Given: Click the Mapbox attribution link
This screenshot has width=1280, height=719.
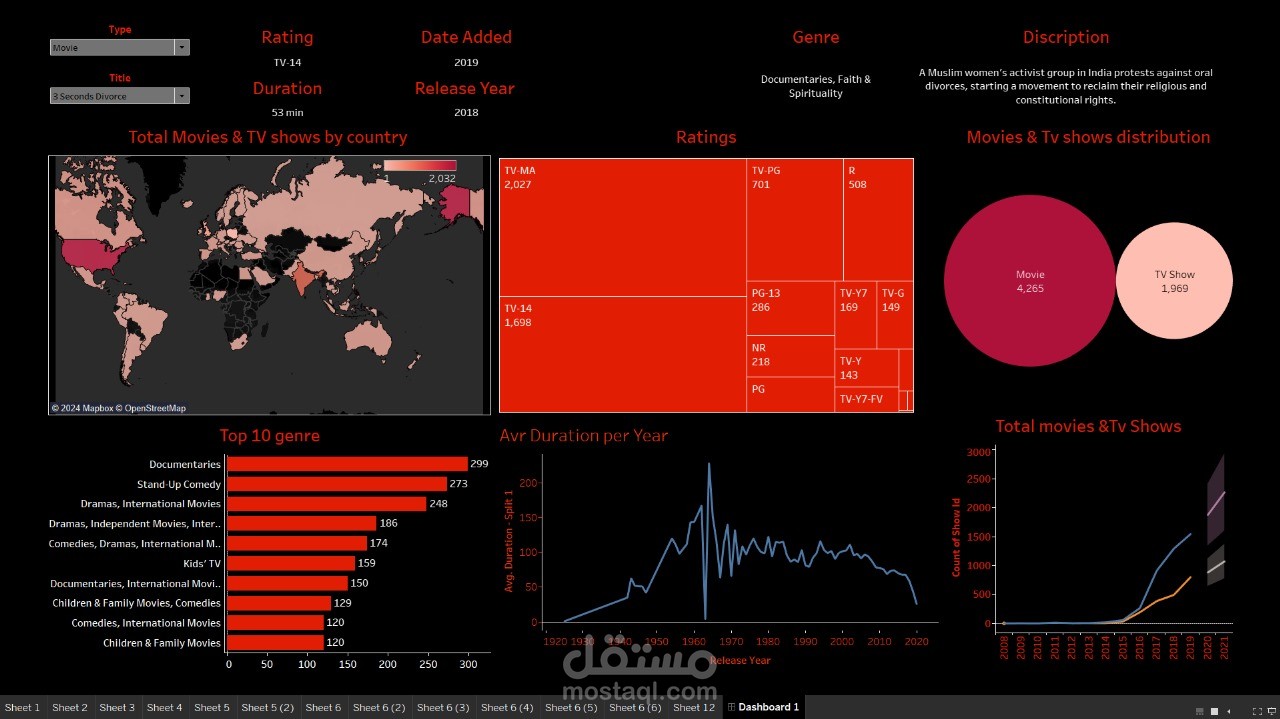Looking at the screenshot, I should tap(84, 406).
